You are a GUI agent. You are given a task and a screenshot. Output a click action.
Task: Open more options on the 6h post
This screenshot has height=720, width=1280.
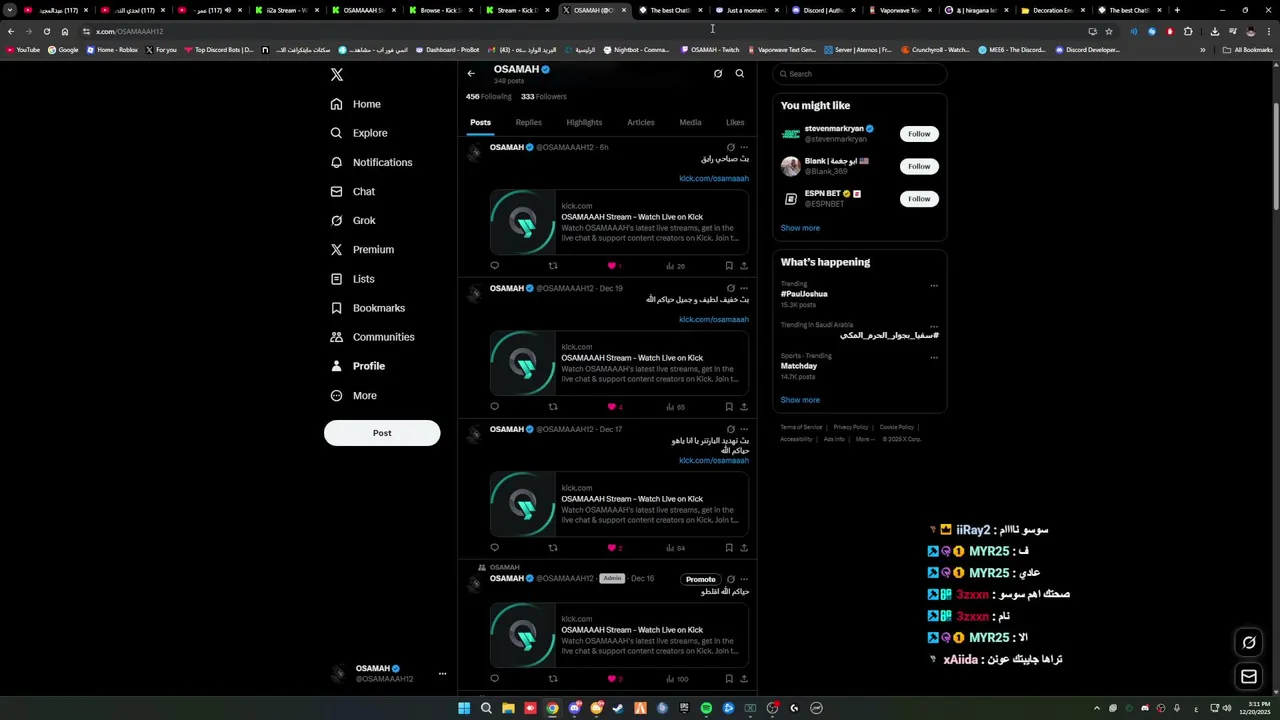(744, 147)
